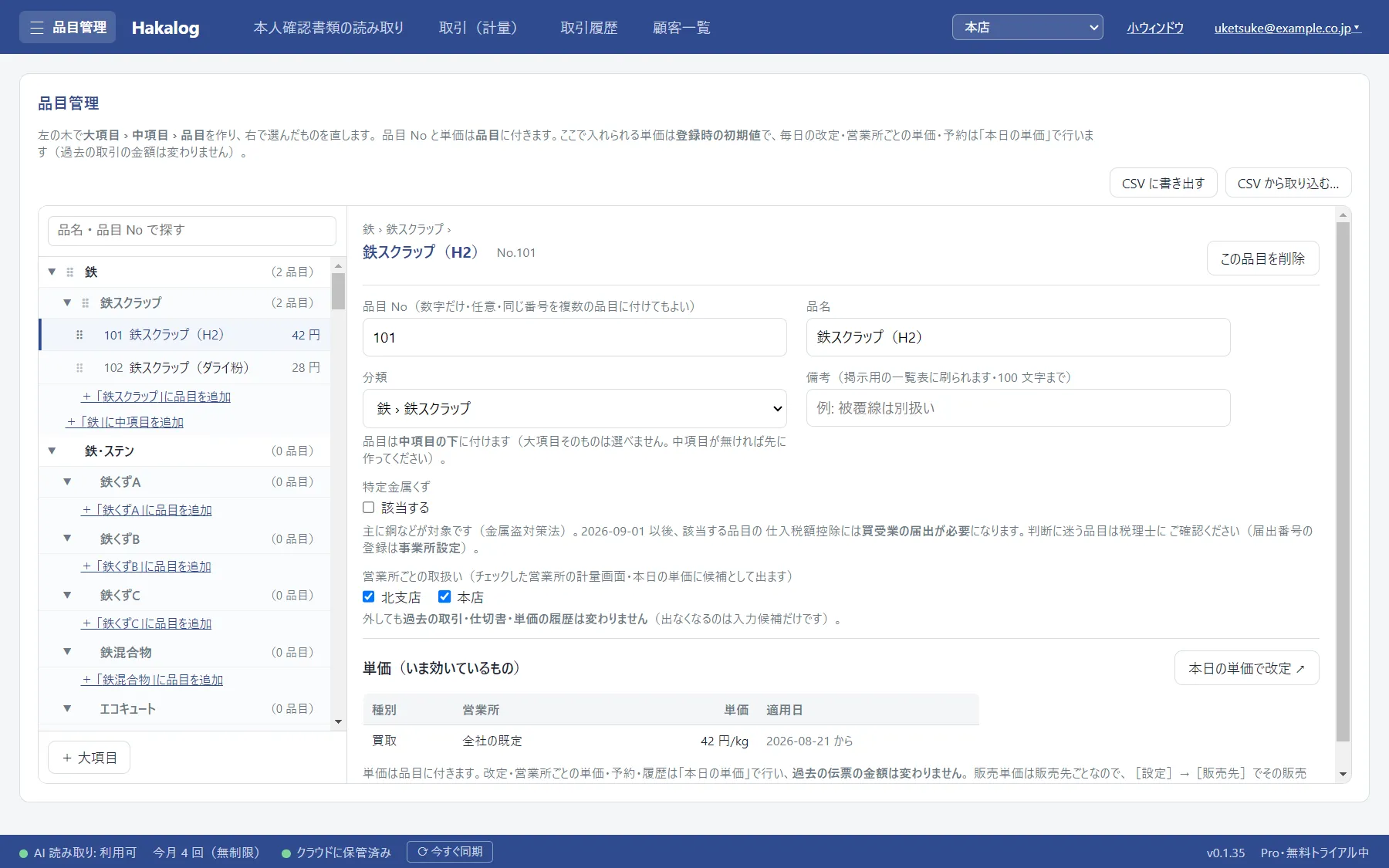Click the tree panel vertical scrollbar thumb
The image size is (1389, 868).
[338, 291]
